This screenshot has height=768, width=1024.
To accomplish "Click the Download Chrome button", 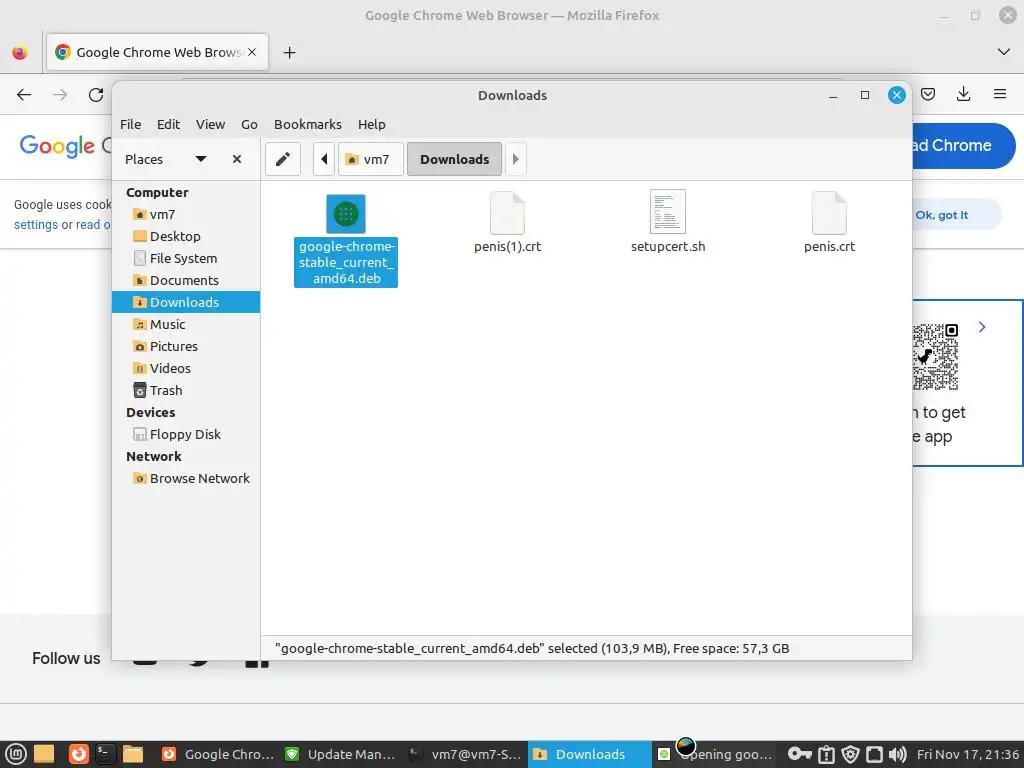I will coord(964,146).
